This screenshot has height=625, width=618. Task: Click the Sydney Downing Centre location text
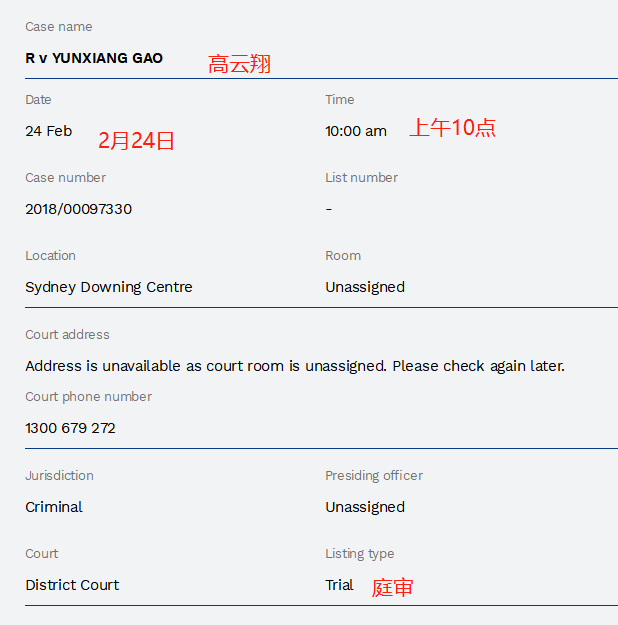(x=109, y=287)
